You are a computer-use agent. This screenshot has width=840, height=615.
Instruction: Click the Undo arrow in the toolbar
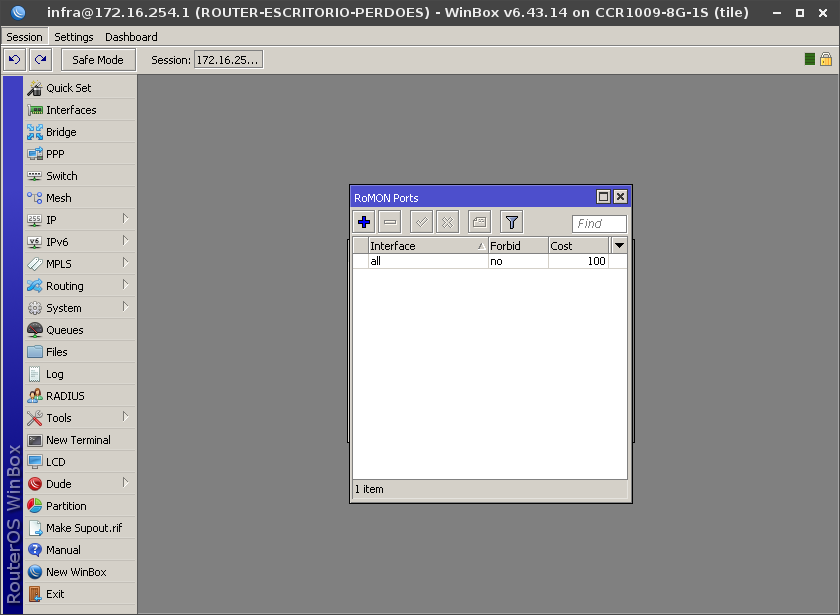tap(14, 59)
